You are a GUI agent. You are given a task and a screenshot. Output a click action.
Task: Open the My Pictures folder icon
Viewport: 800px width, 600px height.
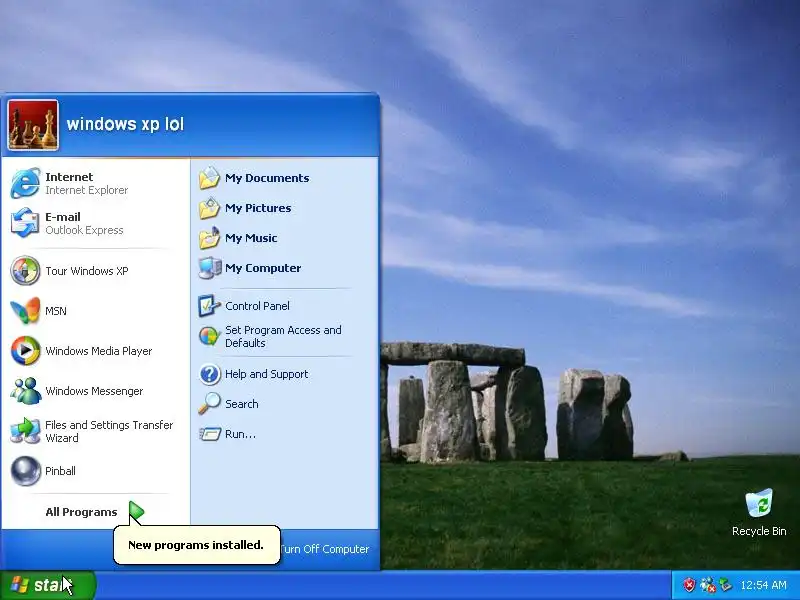(x=209, y=208)
